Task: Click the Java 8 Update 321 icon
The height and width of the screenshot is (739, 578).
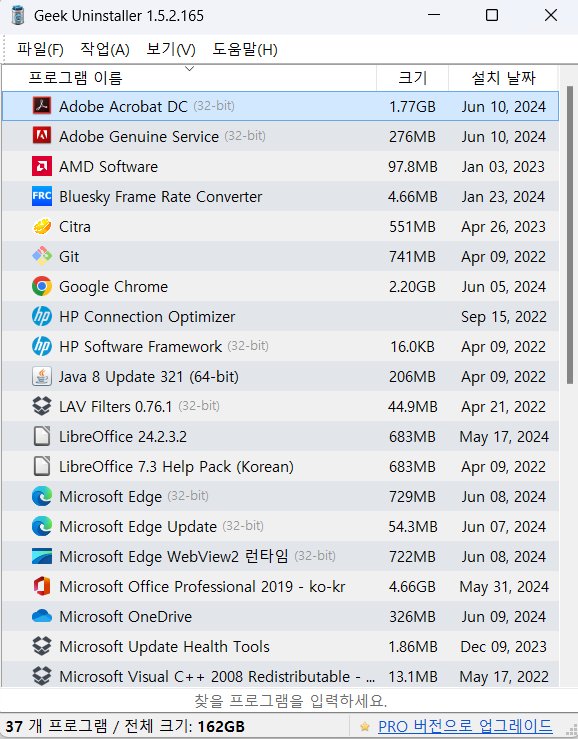Action: click(42, 377)
